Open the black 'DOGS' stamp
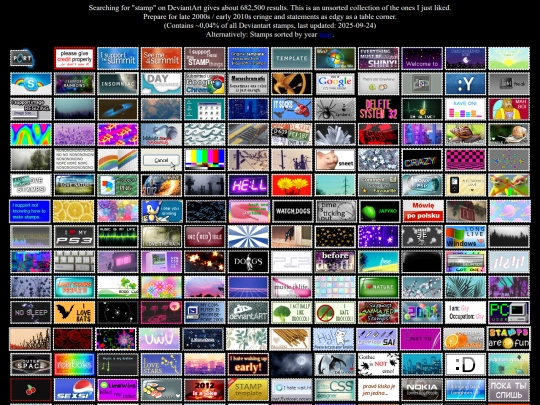 248,262
